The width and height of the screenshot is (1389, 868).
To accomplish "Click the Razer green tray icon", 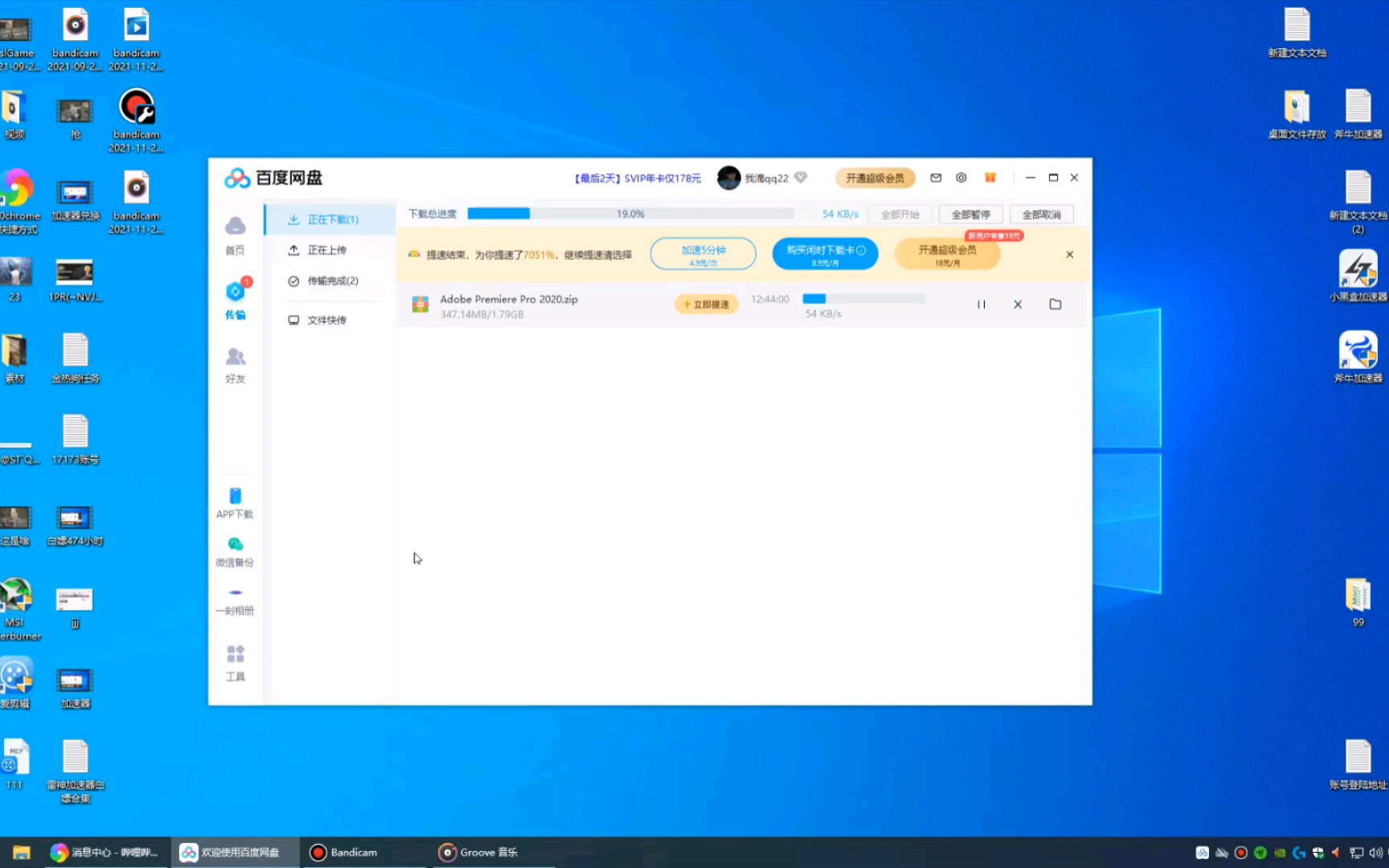I will [x=1260, y=853].
